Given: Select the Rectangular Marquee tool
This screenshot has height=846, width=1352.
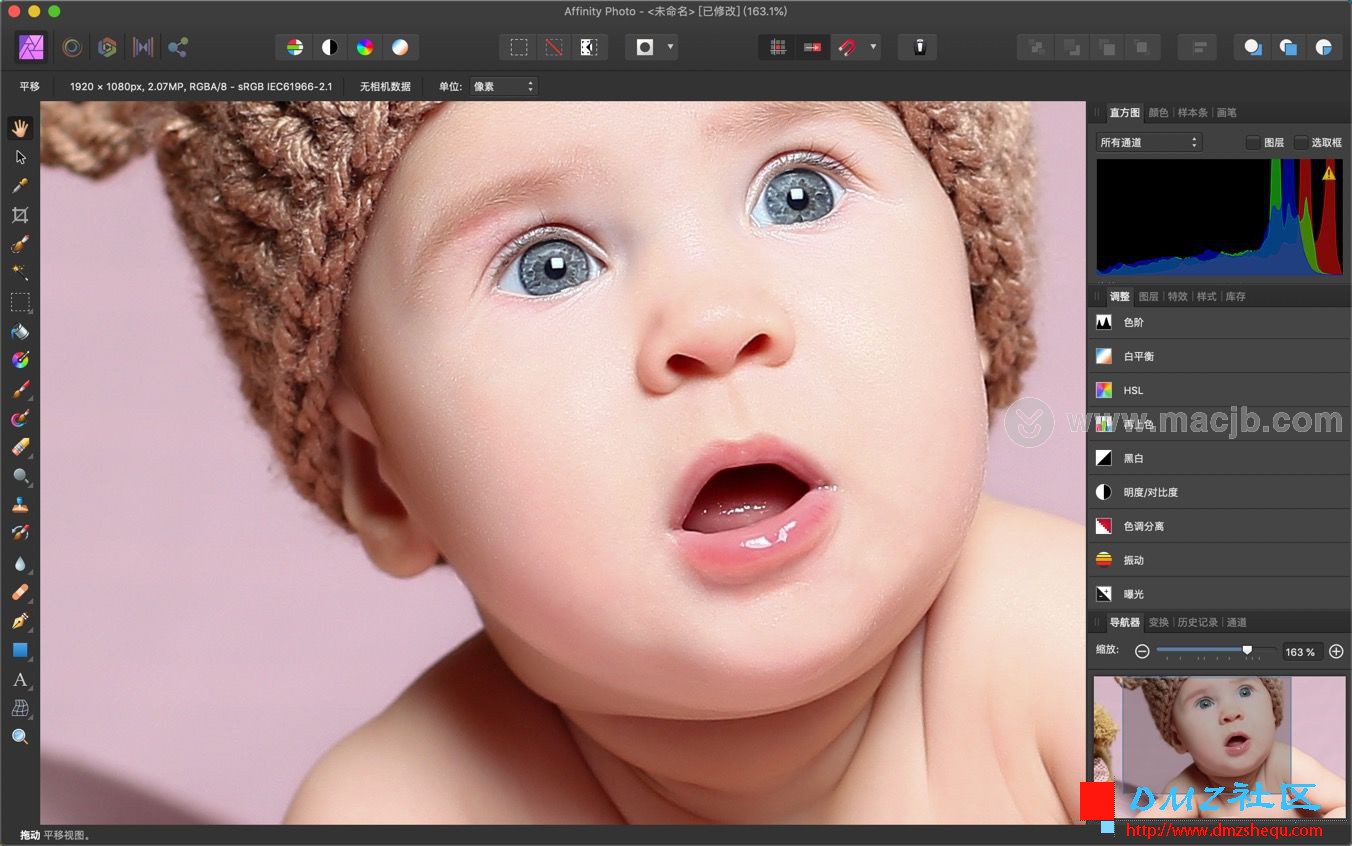Looking at the screenshot, I should (x=20, y=302).
